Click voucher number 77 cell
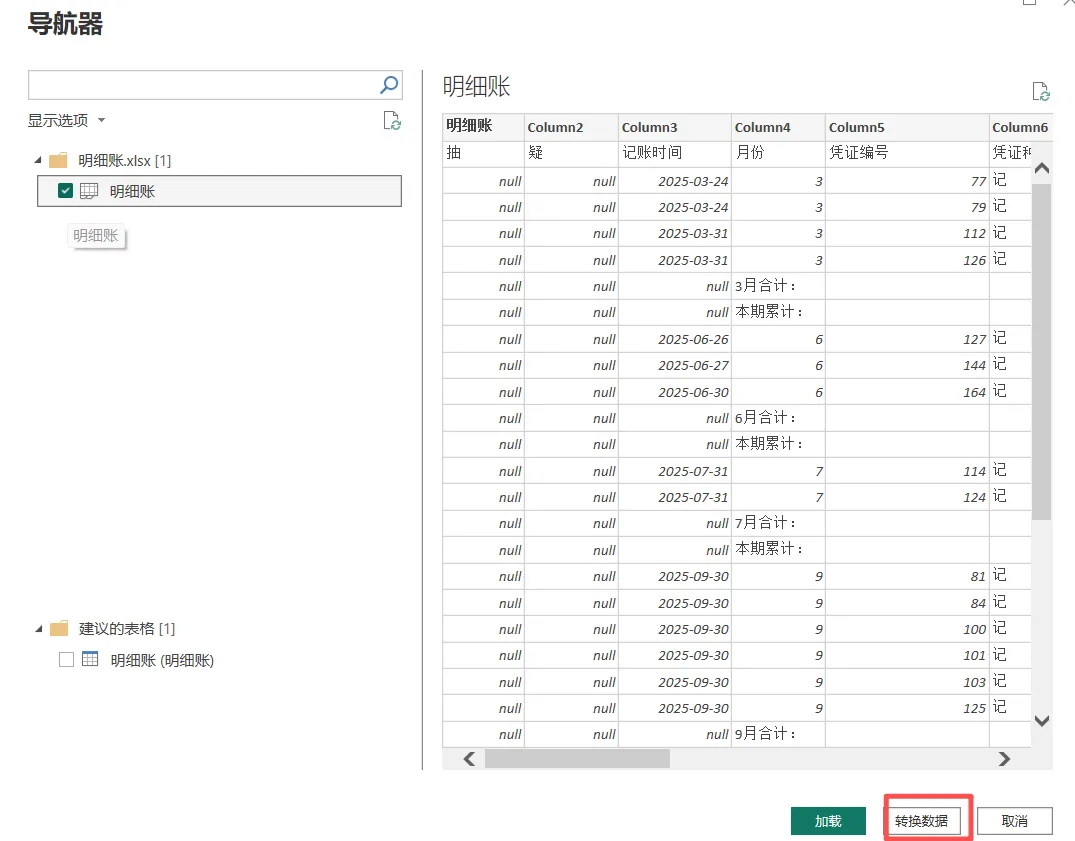Image resolution: width=1075 pixels, height=841 pixels. click(907, 181)
